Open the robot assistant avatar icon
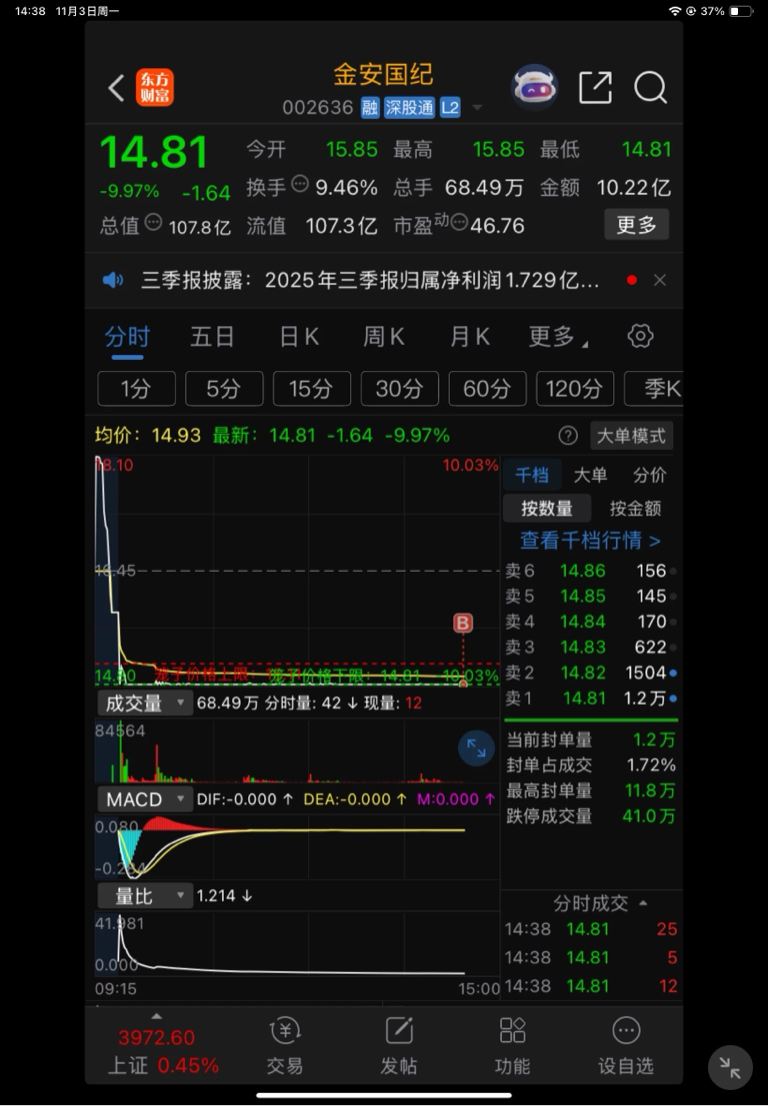 (535, 87)
